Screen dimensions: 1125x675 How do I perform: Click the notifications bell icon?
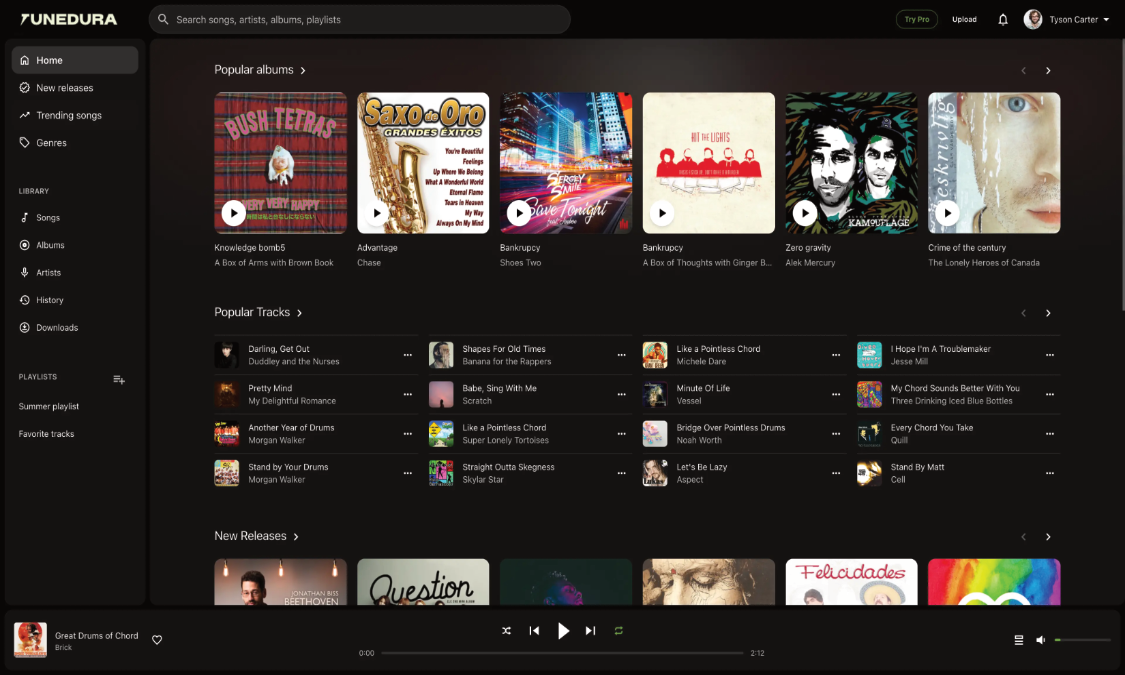(x=1003, y=19)
